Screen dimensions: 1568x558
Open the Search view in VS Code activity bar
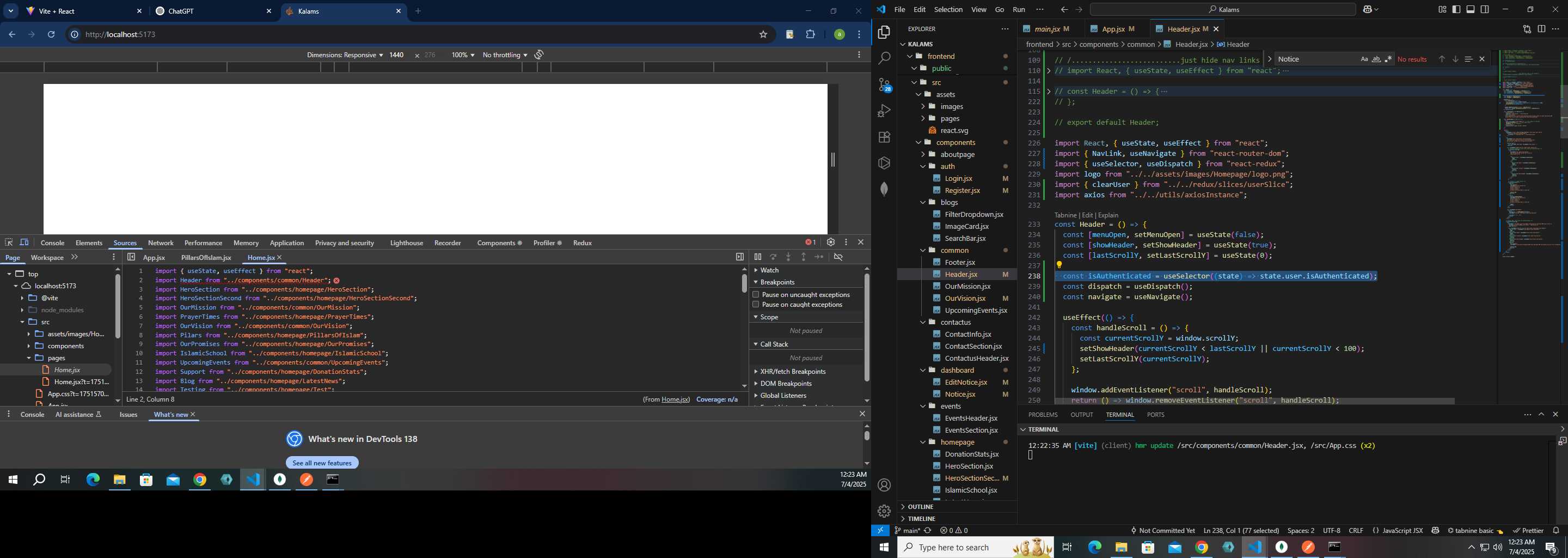(x=884, y=58)
